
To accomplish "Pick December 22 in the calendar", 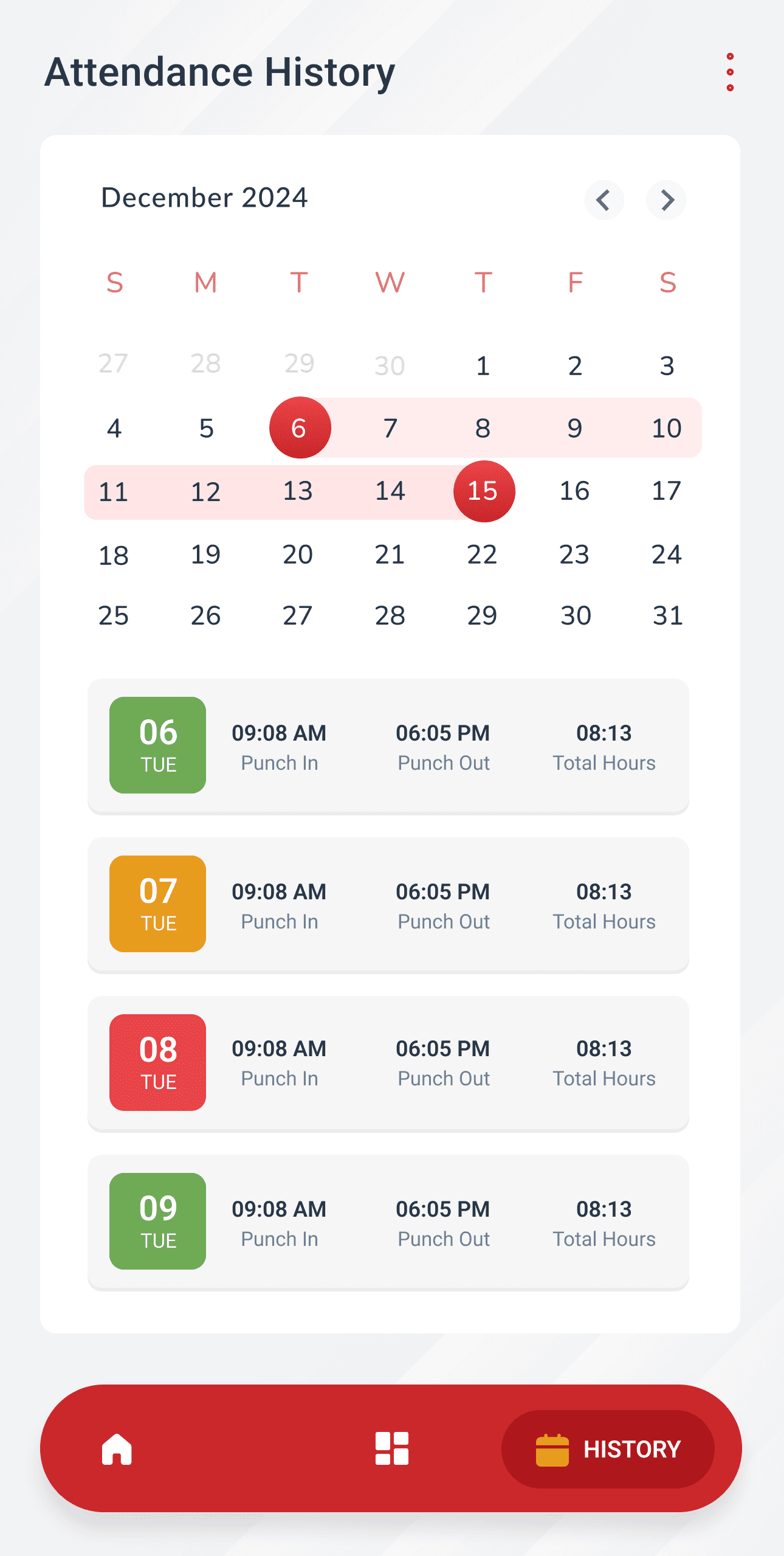I will (483, 555).
